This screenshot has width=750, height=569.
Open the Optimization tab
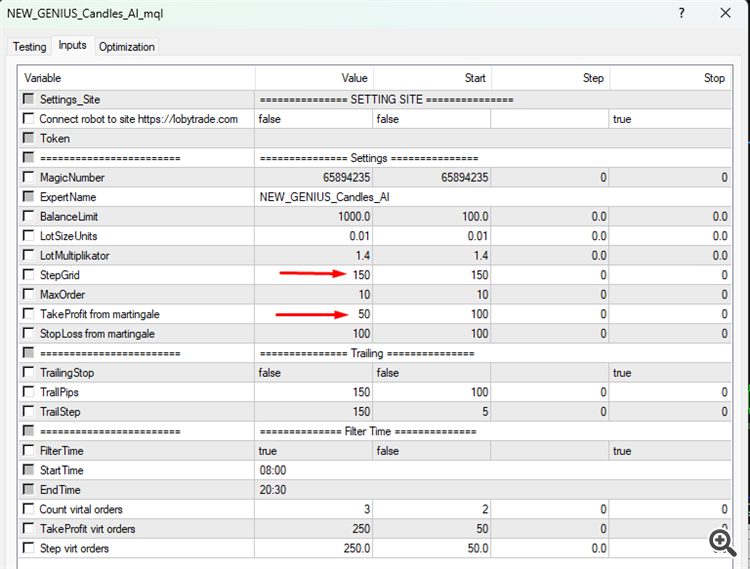(x=127, y=46)
